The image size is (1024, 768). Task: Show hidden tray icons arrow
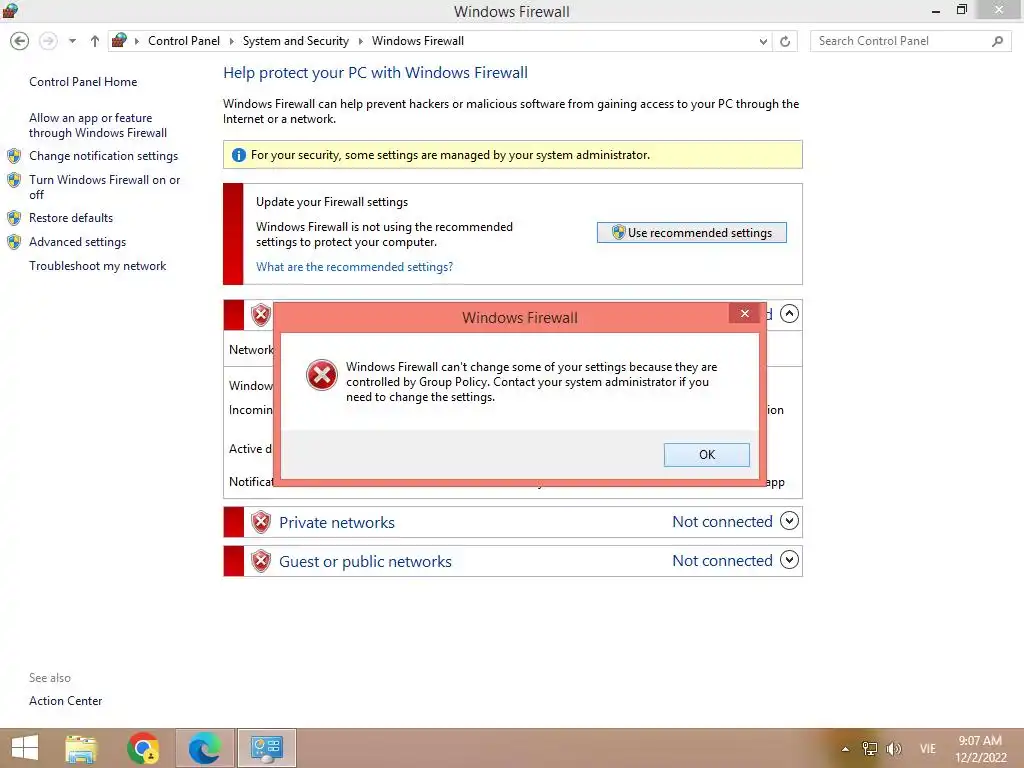845,749
